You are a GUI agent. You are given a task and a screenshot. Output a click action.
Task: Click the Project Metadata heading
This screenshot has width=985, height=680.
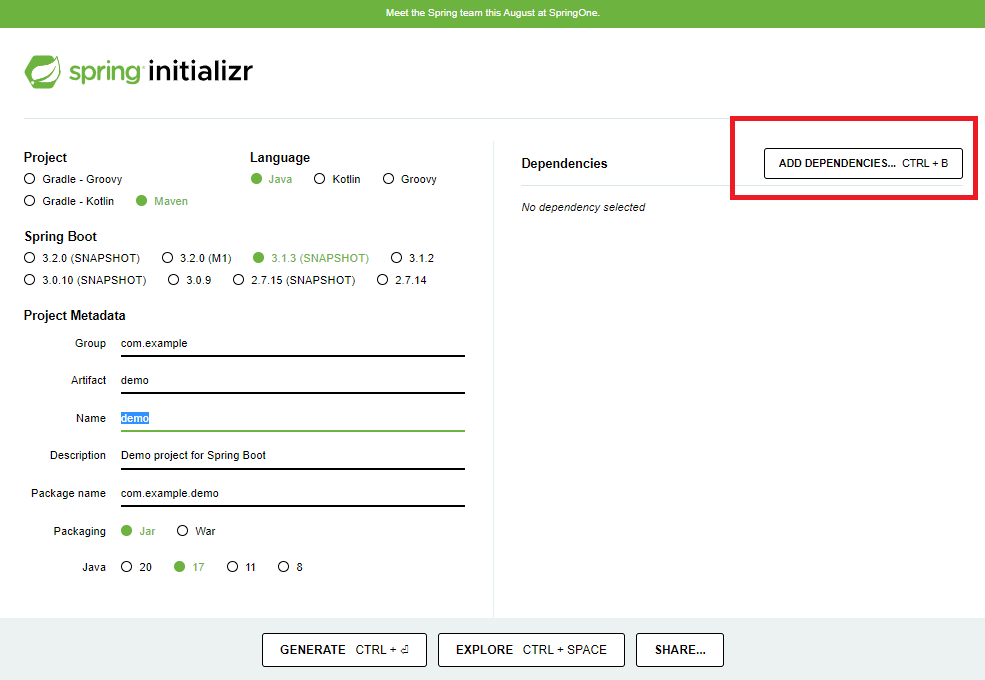click(74, 315)
